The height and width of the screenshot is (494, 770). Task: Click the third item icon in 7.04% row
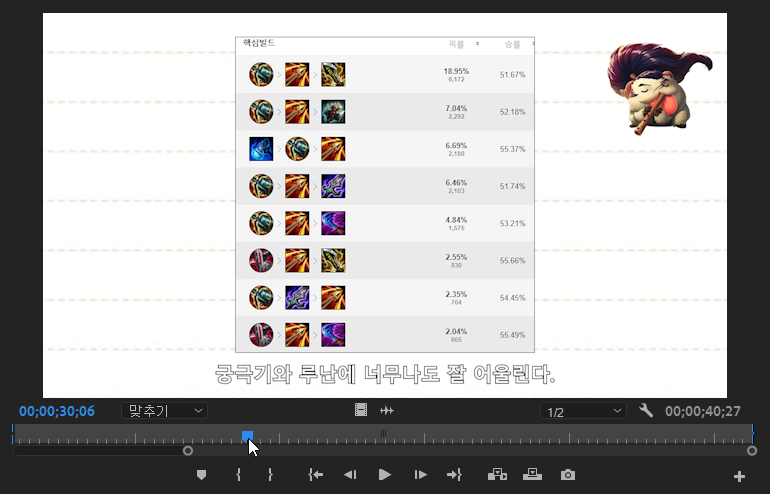point(333,112)
